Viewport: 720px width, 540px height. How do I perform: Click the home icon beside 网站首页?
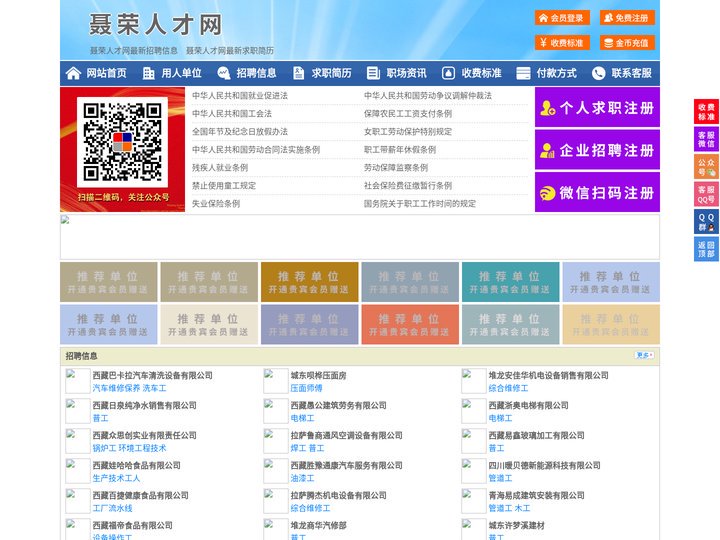pos(73,73)
